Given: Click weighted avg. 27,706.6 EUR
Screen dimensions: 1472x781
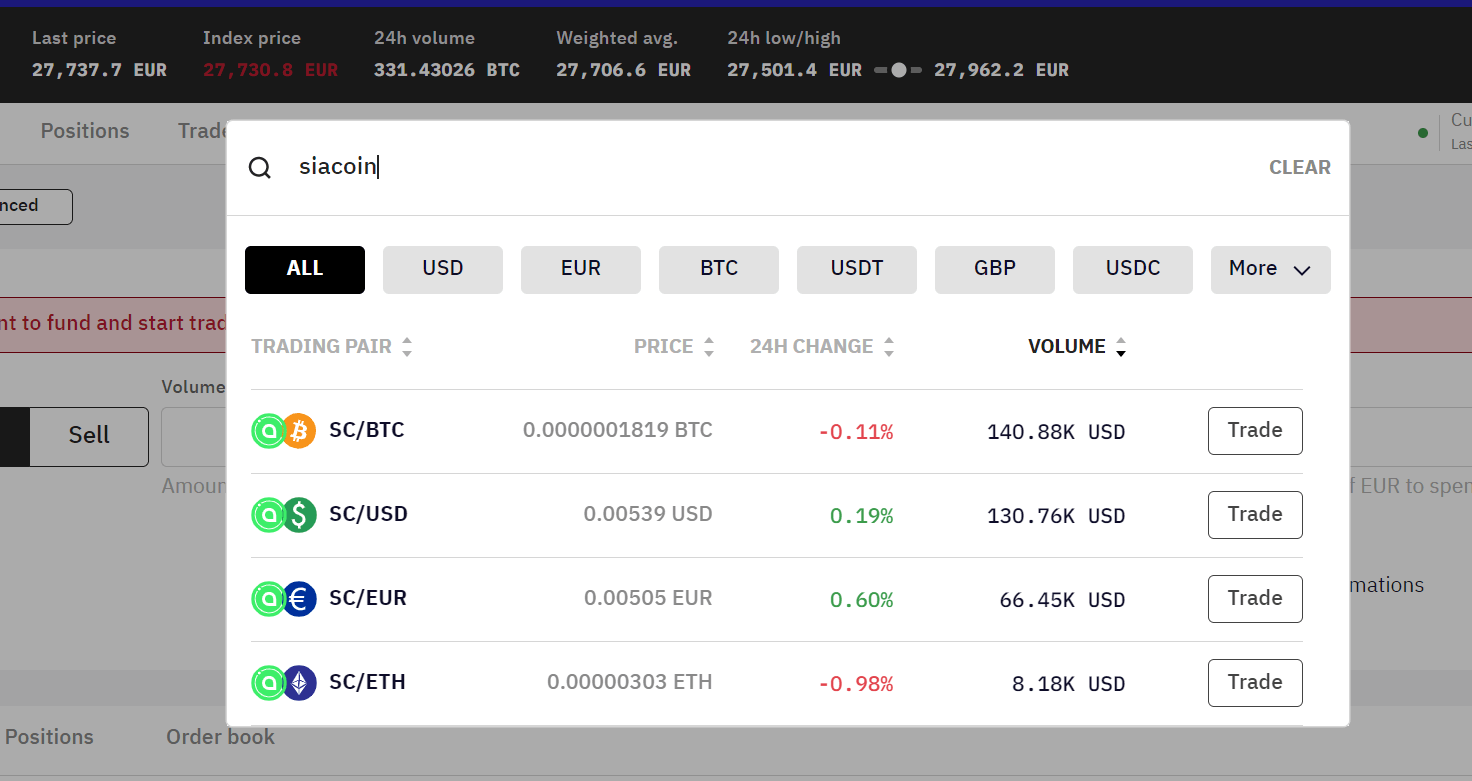Looking at the screenshot, I should click(x=624, y=71).
